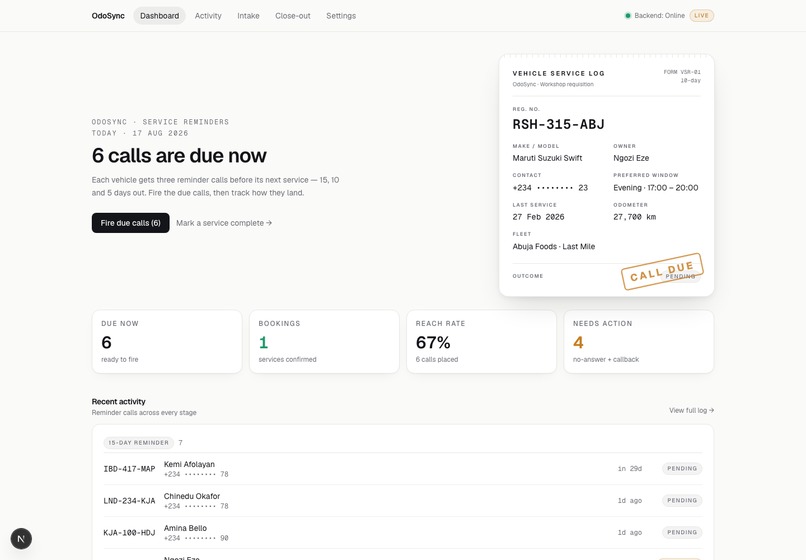
Task: Click the 'VEHICLE SERVICE LOG' card heading
Action: [x=558, y=74]
